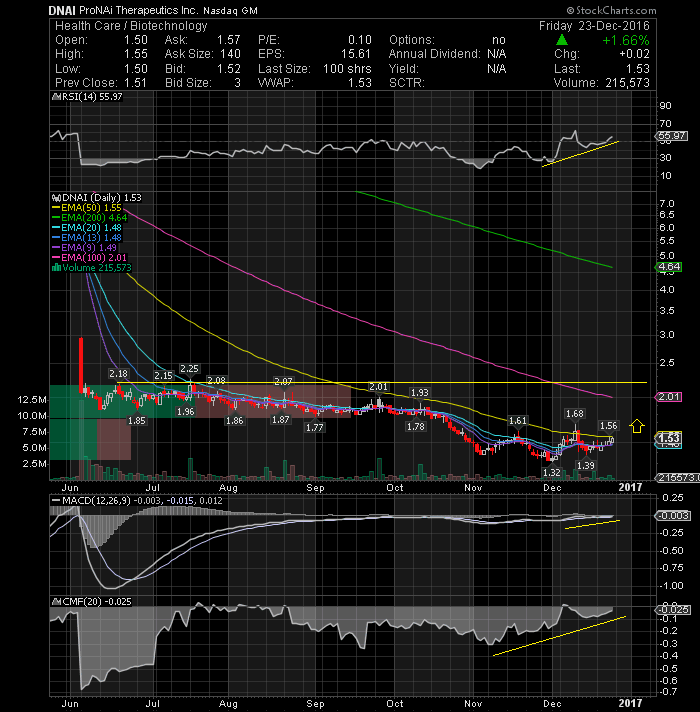The height and width of the screenshot is (712, 700).
Task: Click the EMA(100) 2.01 legend entry
Action: [x=89, y=258]
